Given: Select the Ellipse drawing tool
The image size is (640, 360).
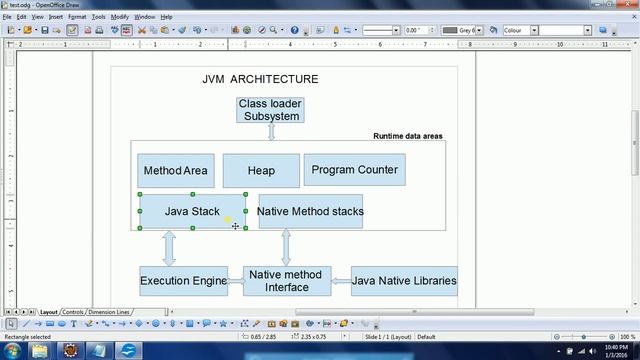Looking at the screenshot, I should click(x=62, y=324).
